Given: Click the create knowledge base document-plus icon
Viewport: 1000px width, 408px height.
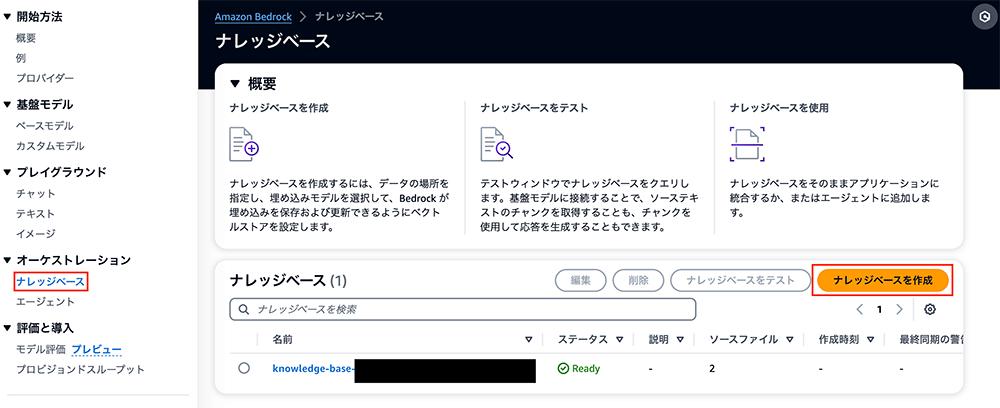Looking at the screenshot, I should [244, 144].
